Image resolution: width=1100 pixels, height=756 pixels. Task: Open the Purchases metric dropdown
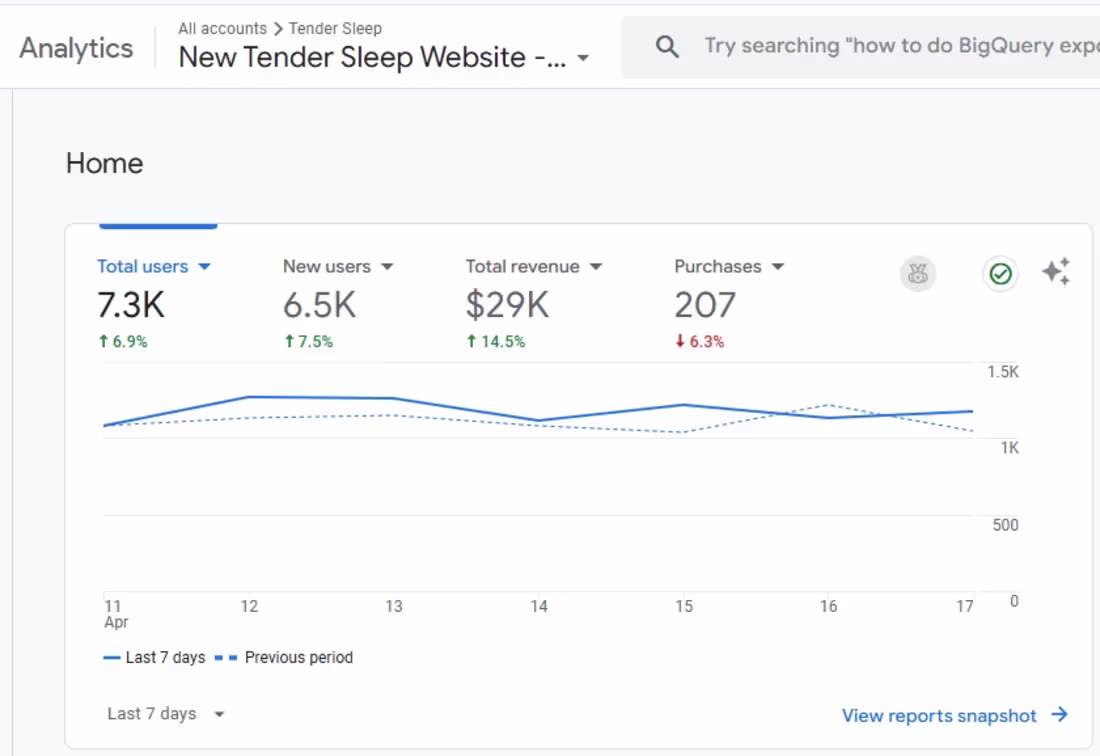pos(779,266)
